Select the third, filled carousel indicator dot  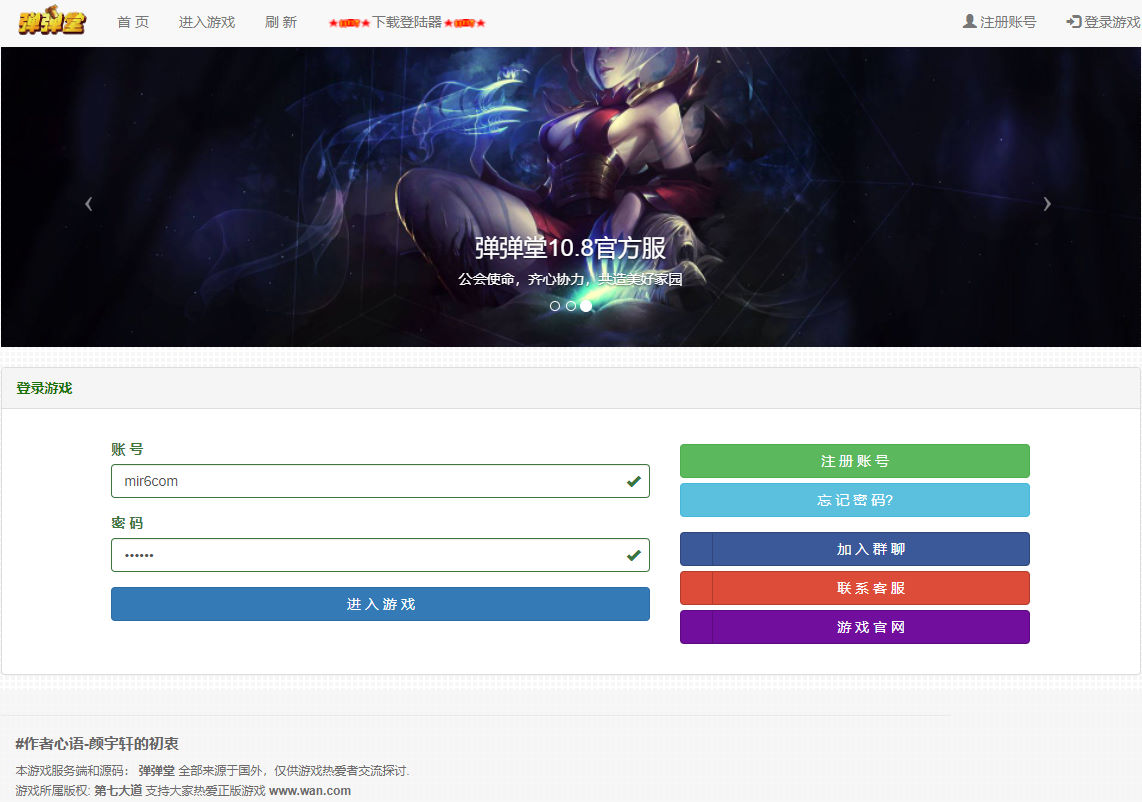point(586,306)
